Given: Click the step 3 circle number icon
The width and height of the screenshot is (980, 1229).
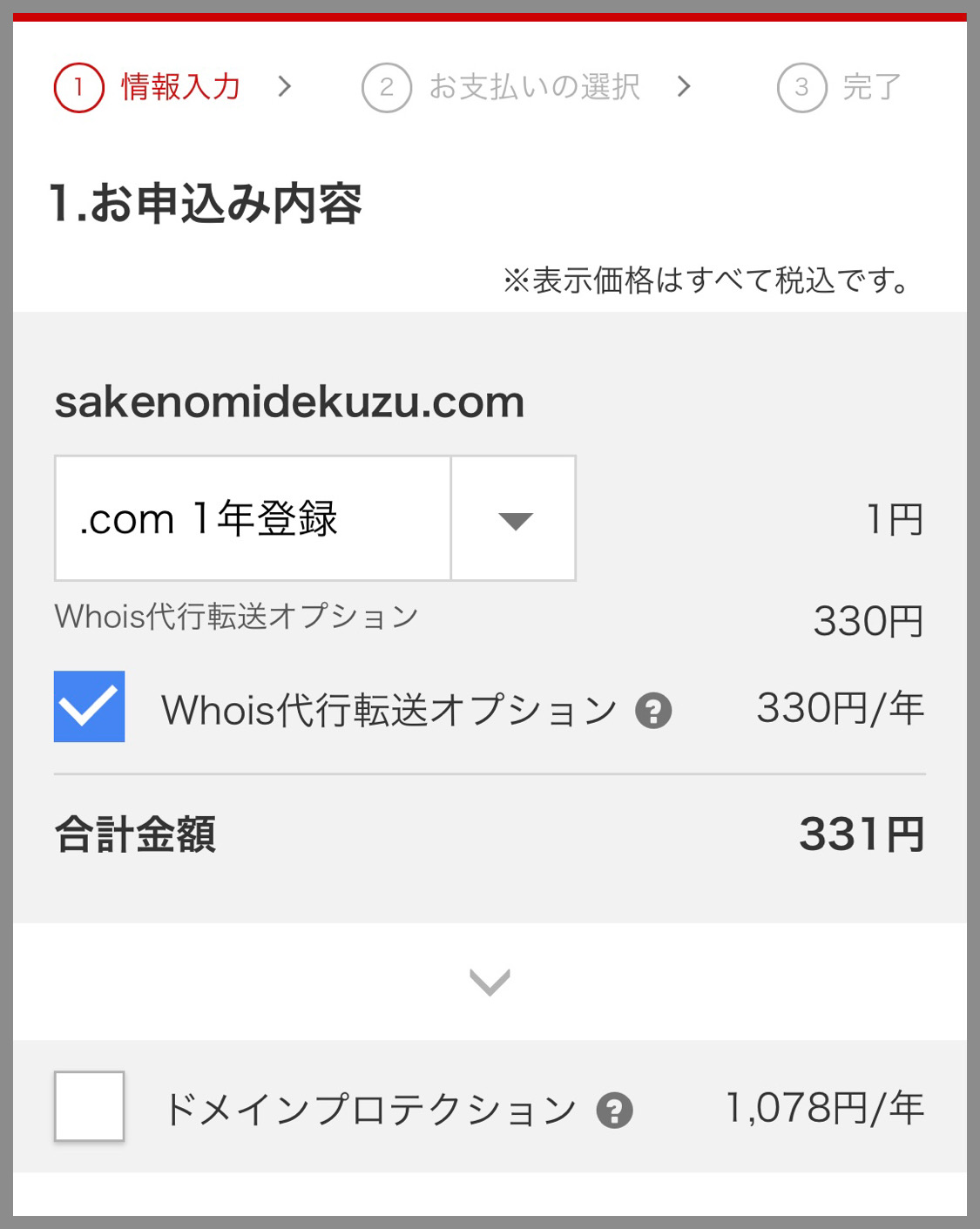Looking at the screenshot, I should coord(802,87).
